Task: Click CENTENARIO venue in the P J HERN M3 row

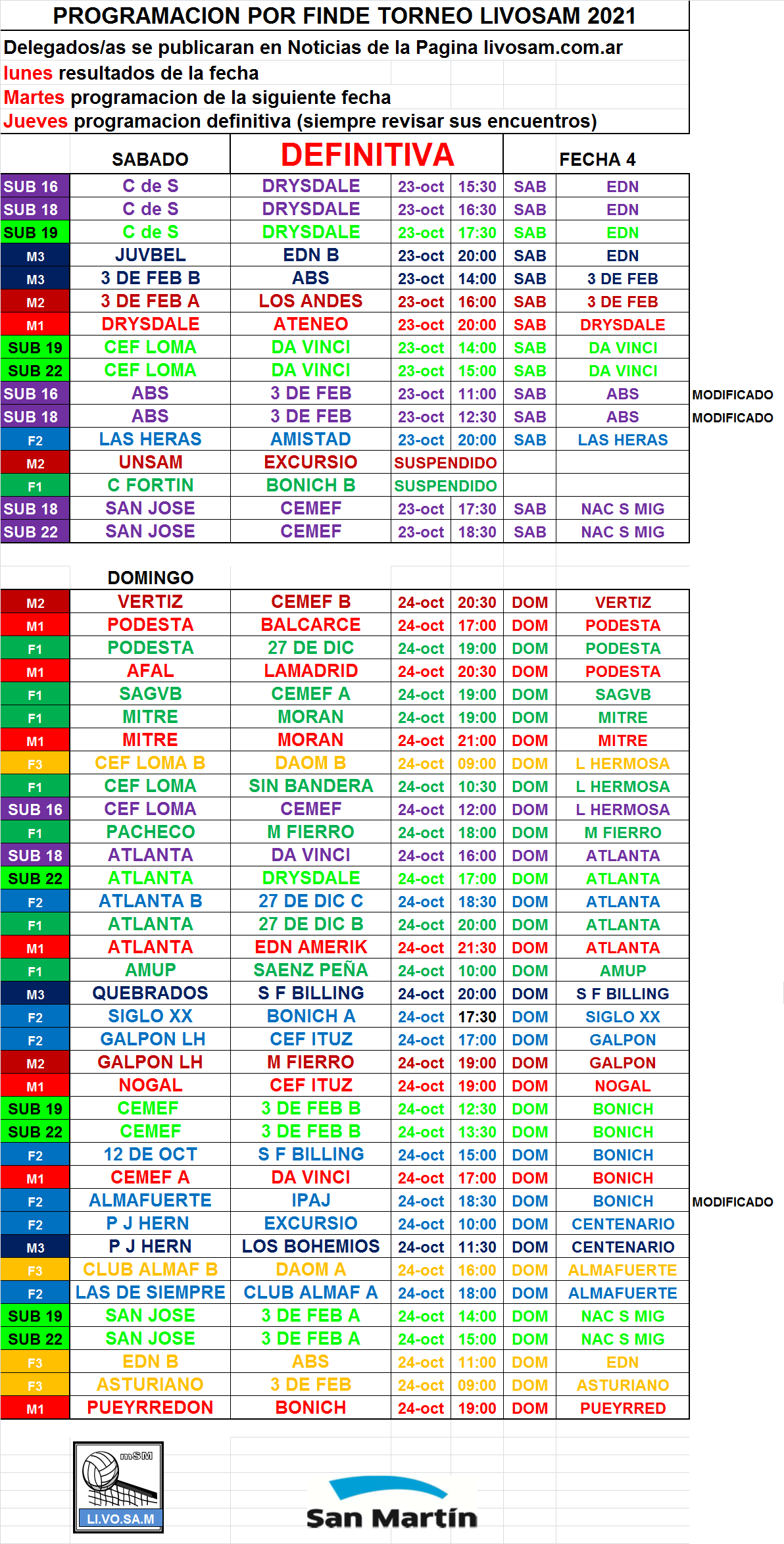Action: point(623,1247)
